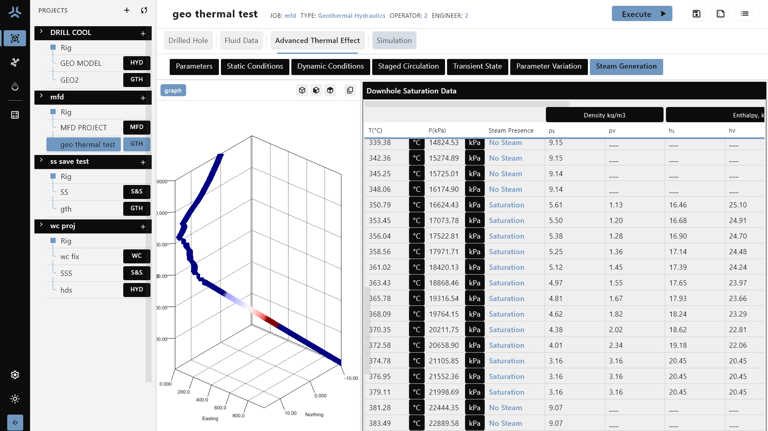This screenshot has height=431, width=768.
Task: Select the Staged Circulation sub-tab
Action: (x=408, y=67)
